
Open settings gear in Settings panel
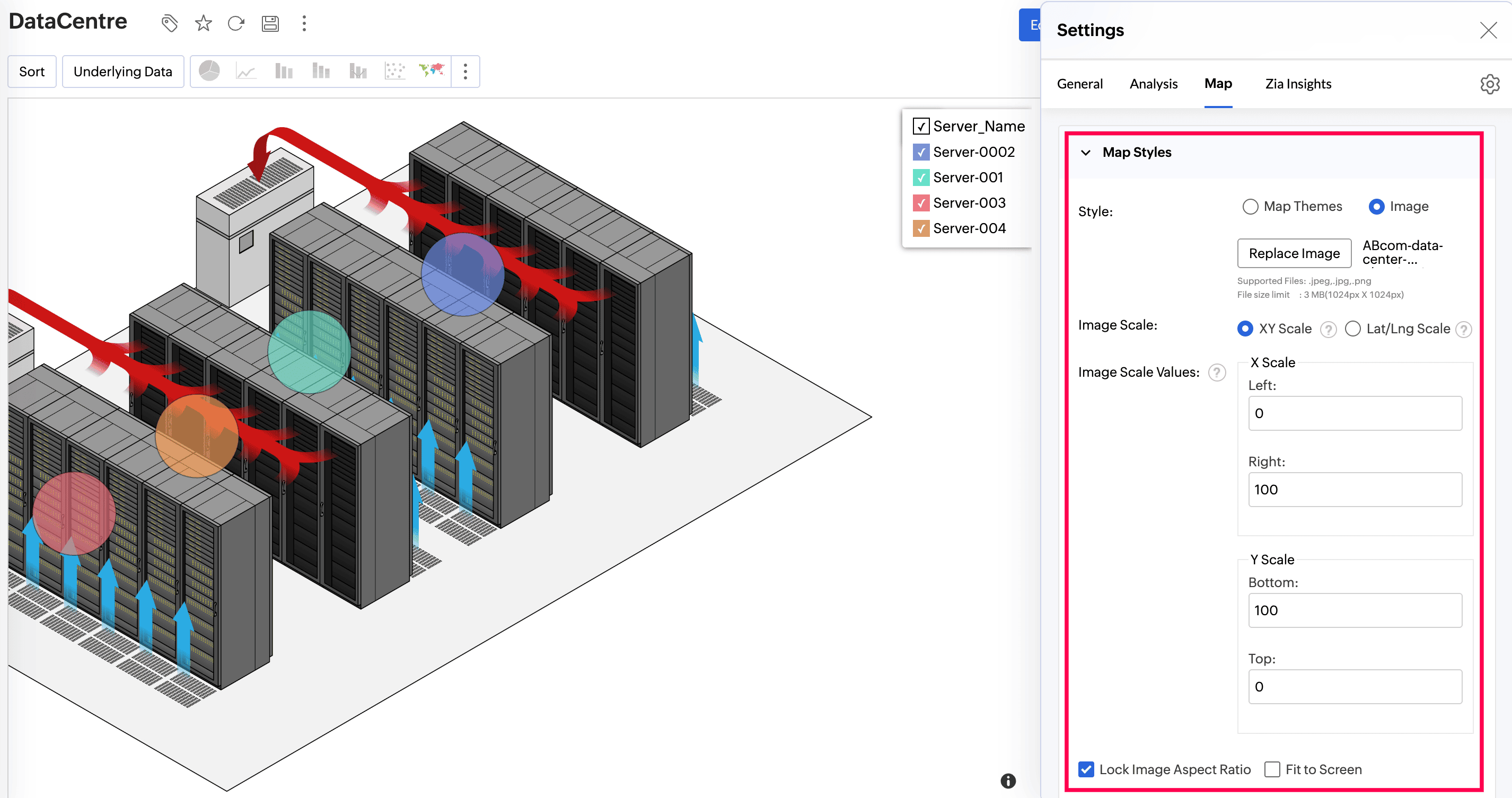click(x=1490, y=84)
